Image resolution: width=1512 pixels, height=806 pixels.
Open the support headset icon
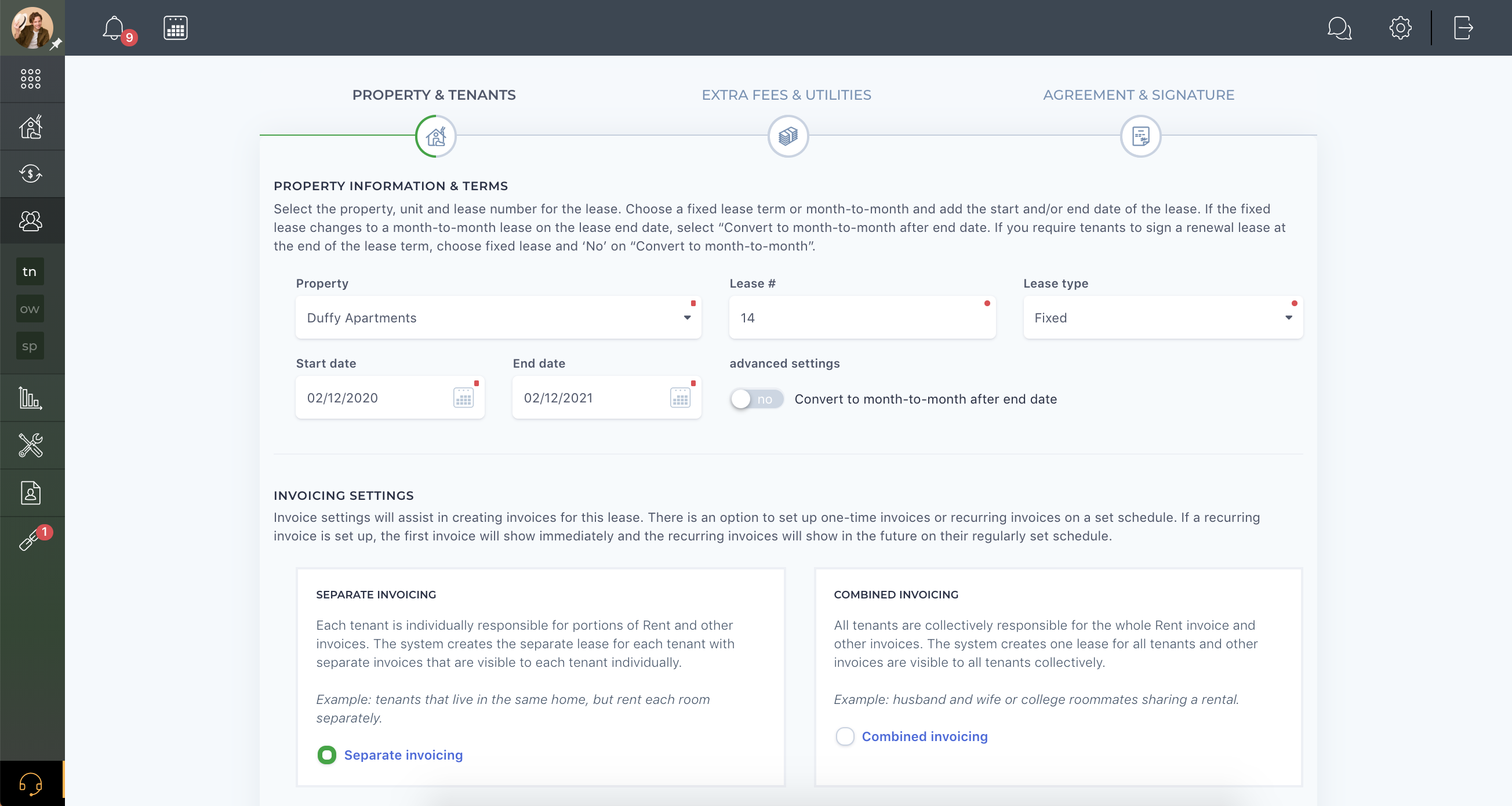click(31, 783)
